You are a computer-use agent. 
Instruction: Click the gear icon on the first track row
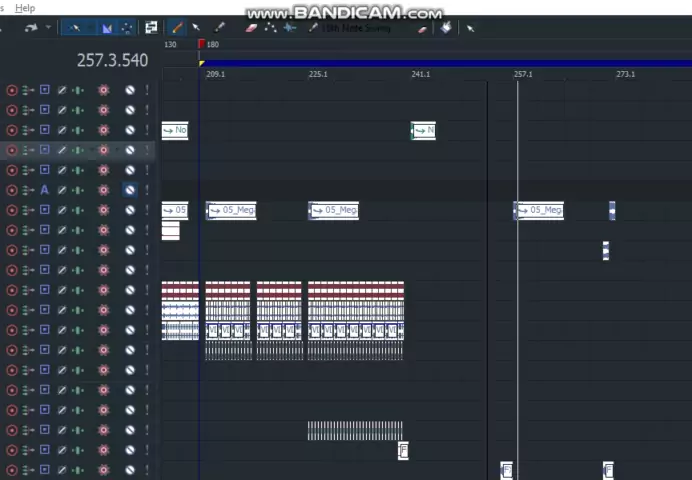pyautogui.click(x=103, y=90)
